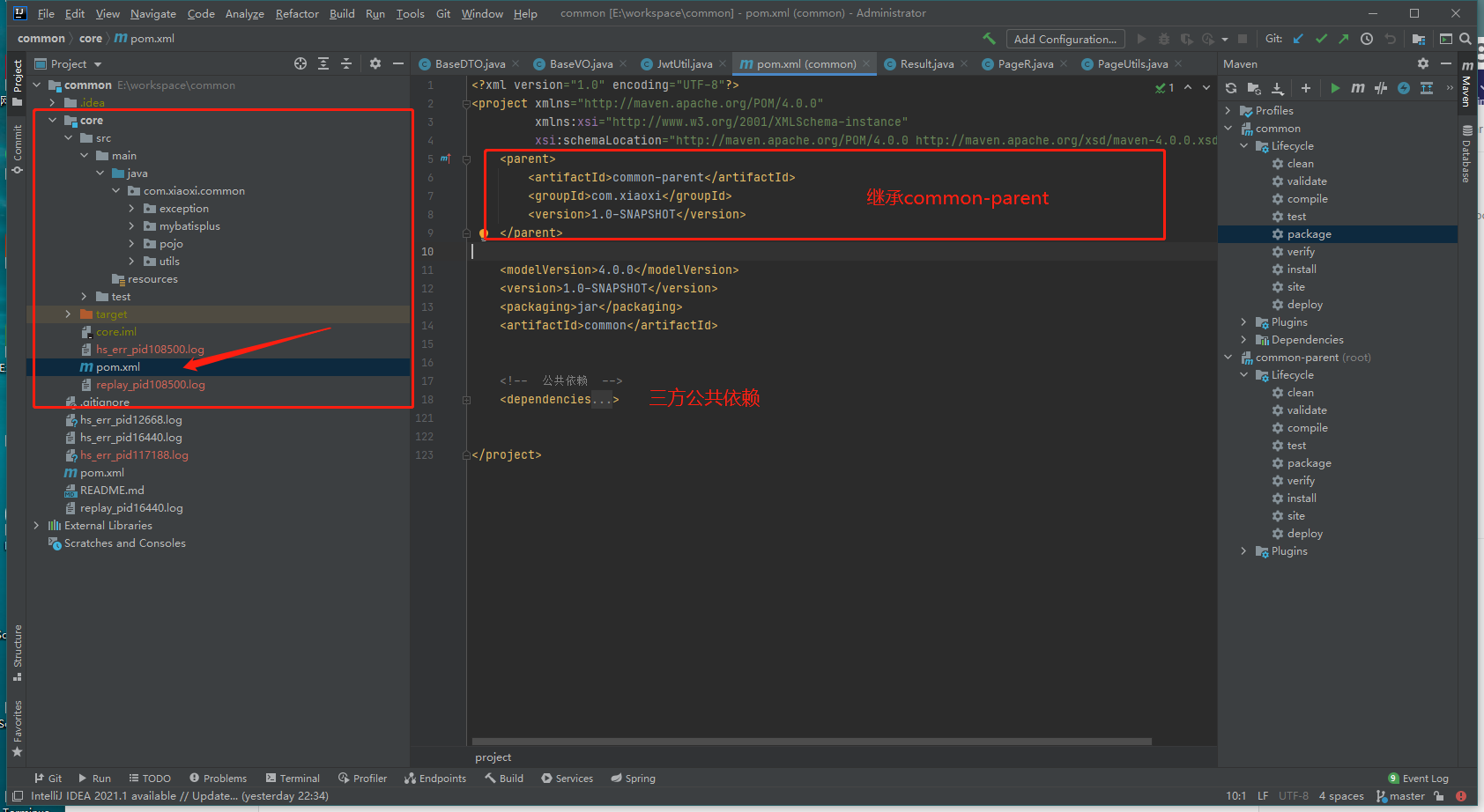Image resolution: width=1484 pixels, height=812 pixels.
Task: Click Git Update Project arrow icon
Action: pos(1298,39)
